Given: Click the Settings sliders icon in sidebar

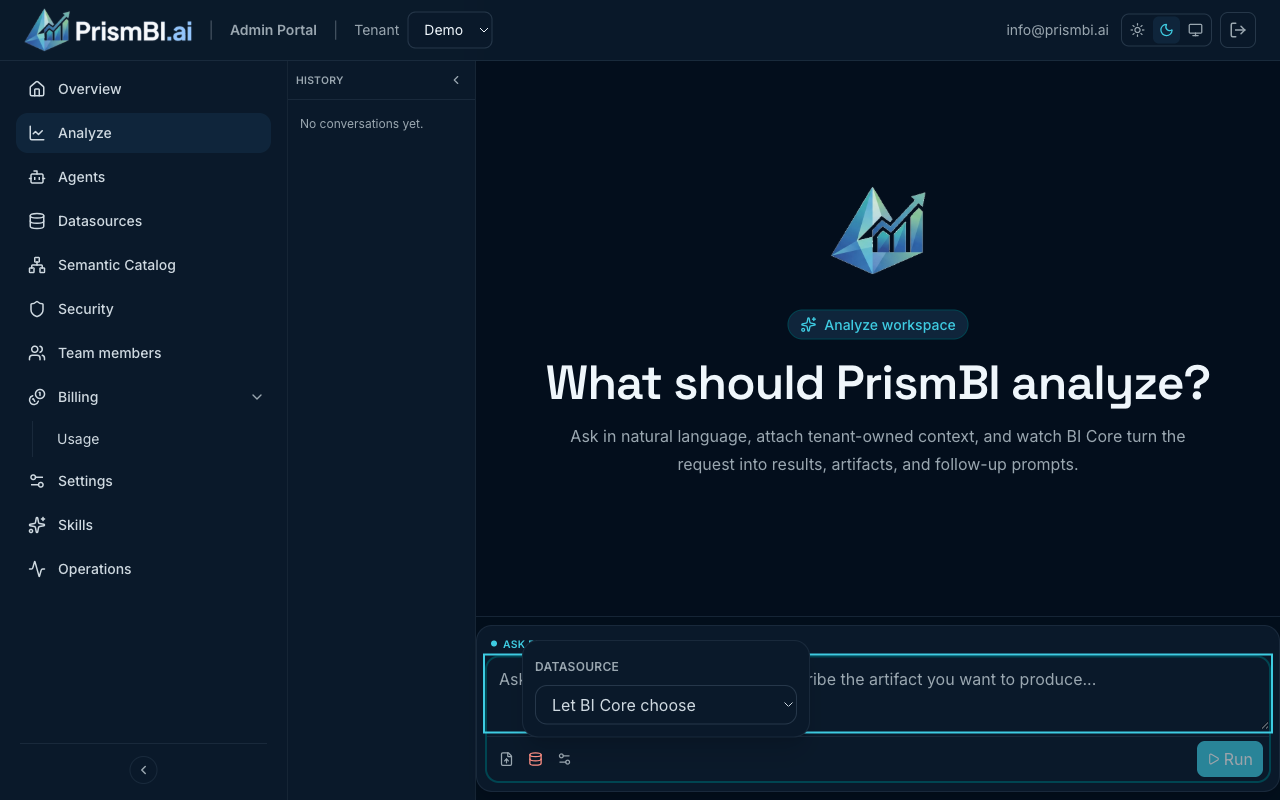Looking at the screenshot, I should [37, 481].
